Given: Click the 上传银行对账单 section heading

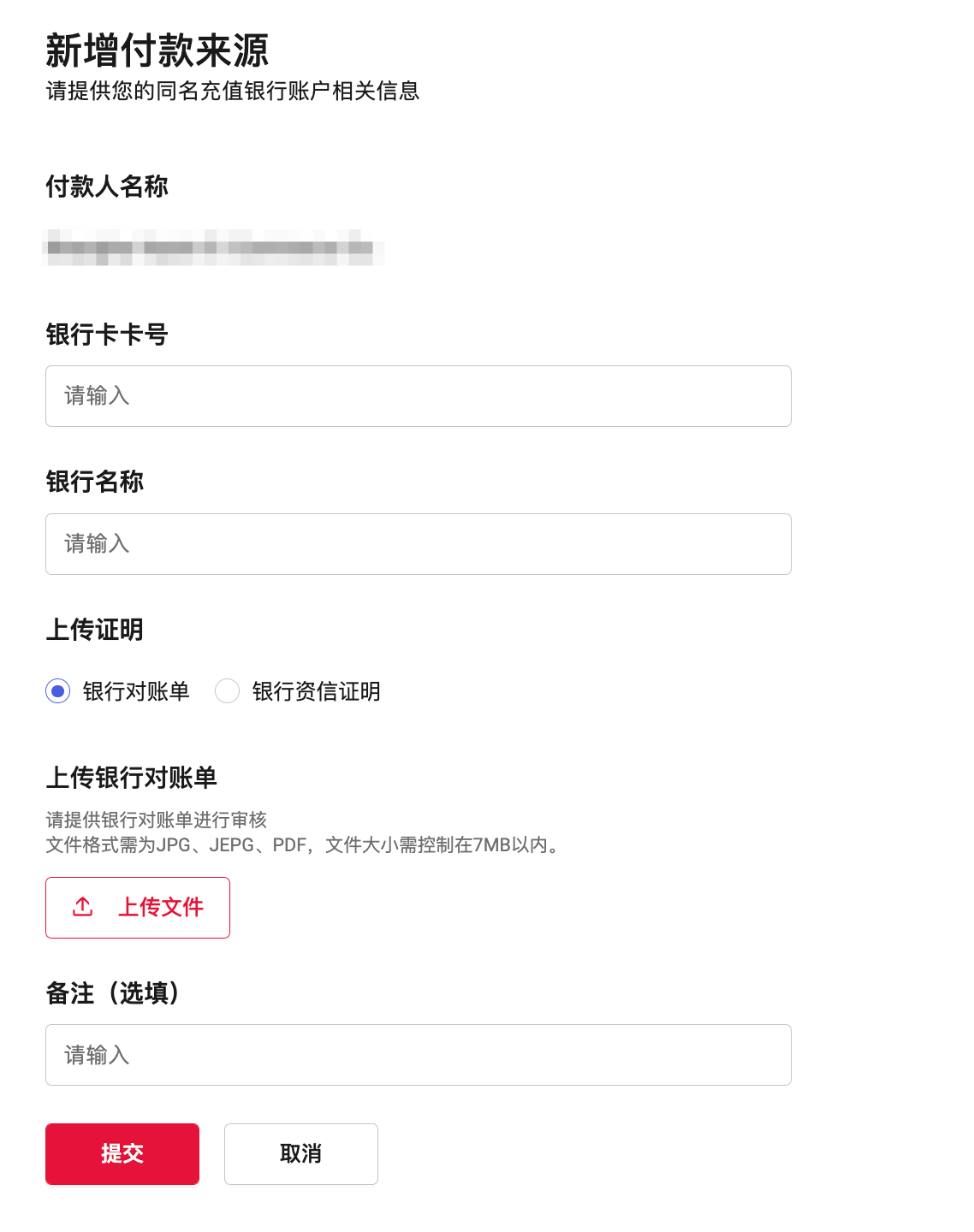Looking at the screenshot, I should [132, 778].
